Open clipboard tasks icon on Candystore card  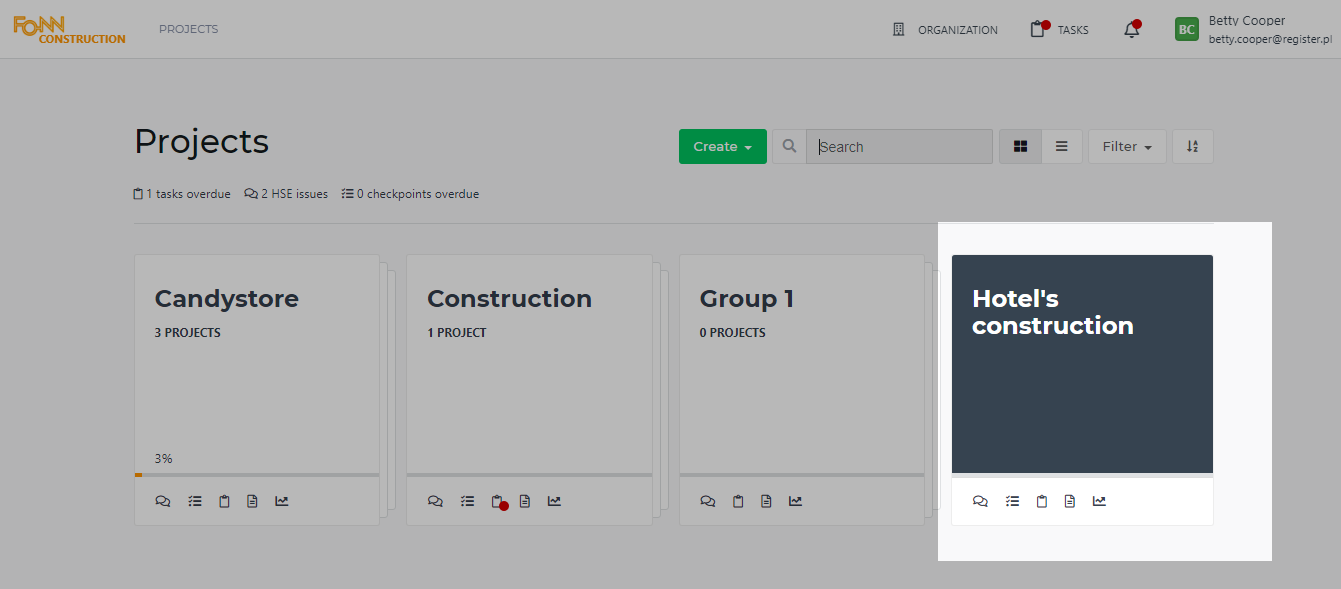224,501
